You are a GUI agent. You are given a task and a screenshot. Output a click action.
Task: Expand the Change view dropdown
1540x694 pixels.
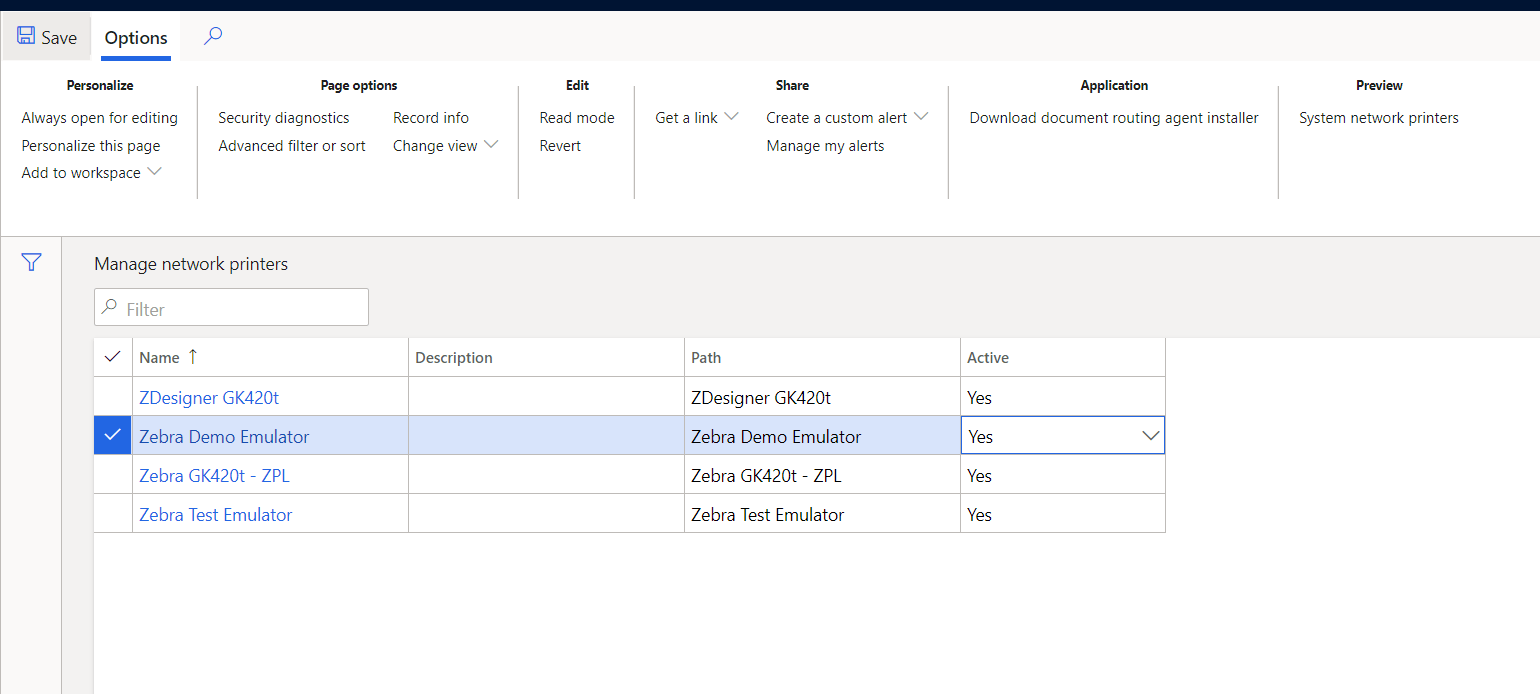pos(490,145)
